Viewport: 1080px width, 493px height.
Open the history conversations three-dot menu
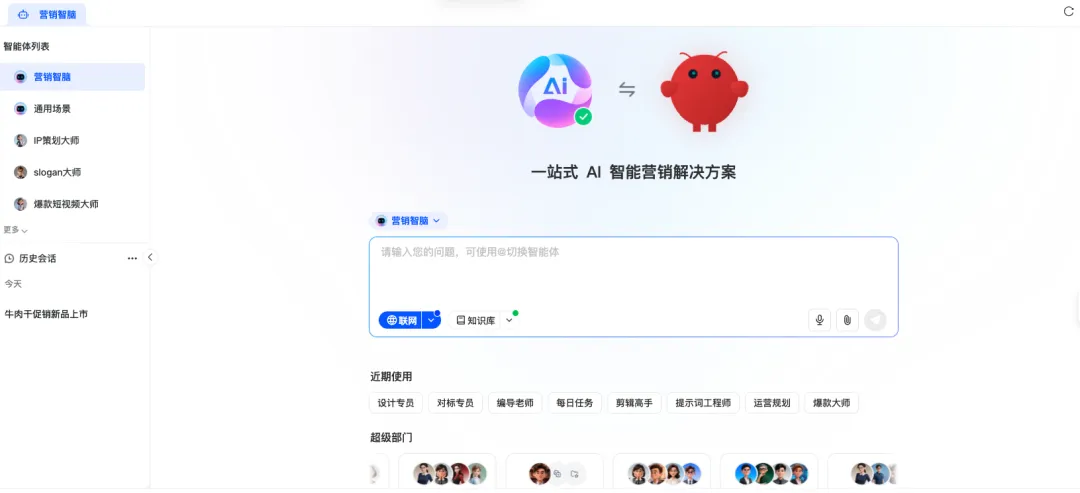click(132, 258)
